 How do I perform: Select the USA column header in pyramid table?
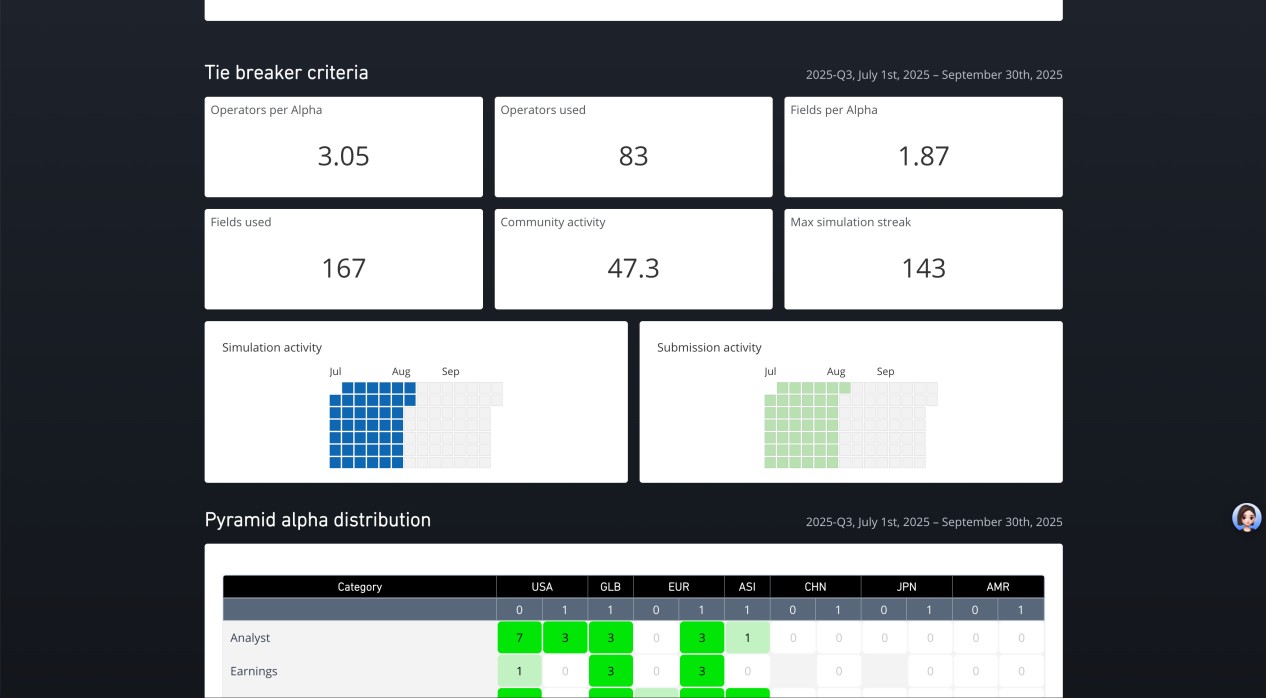(x=542, y=587)
